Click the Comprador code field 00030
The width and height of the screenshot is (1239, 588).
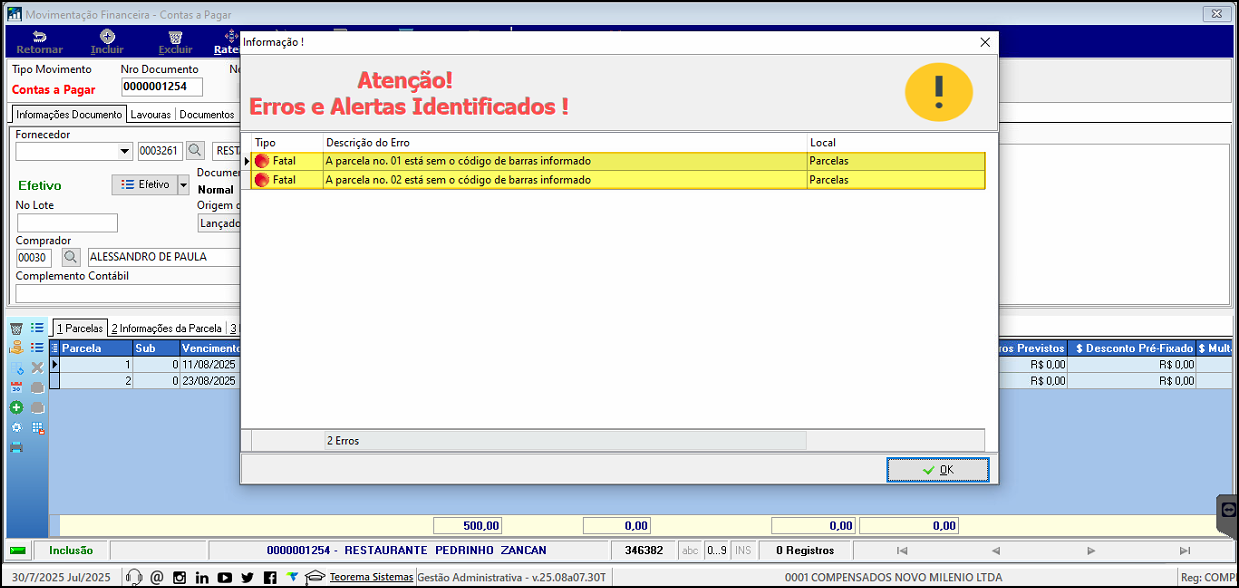[34, 258]
